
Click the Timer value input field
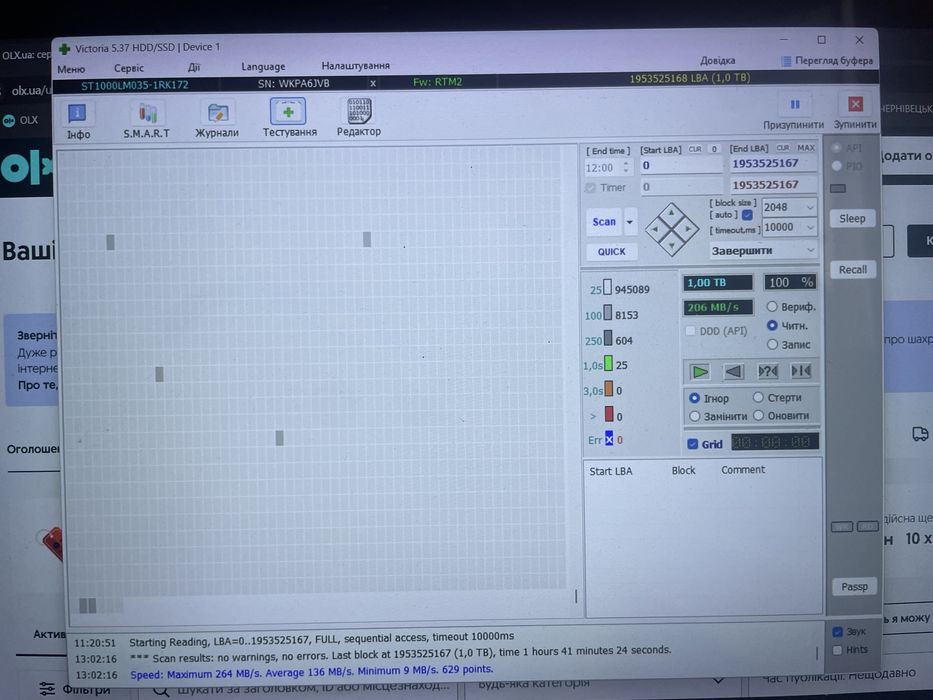(x=681, y=187)
